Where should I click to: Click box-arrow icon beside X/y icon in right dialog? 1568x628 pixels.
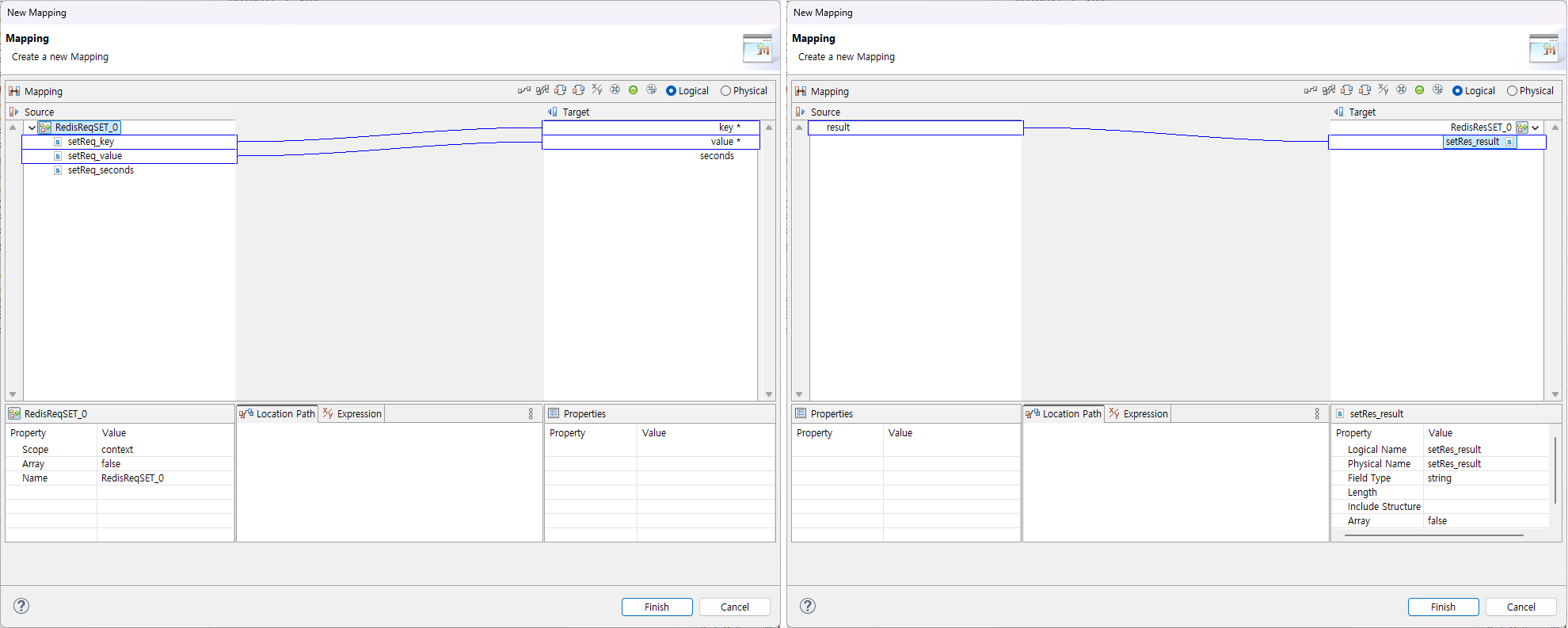click(x=1365, y=90)
